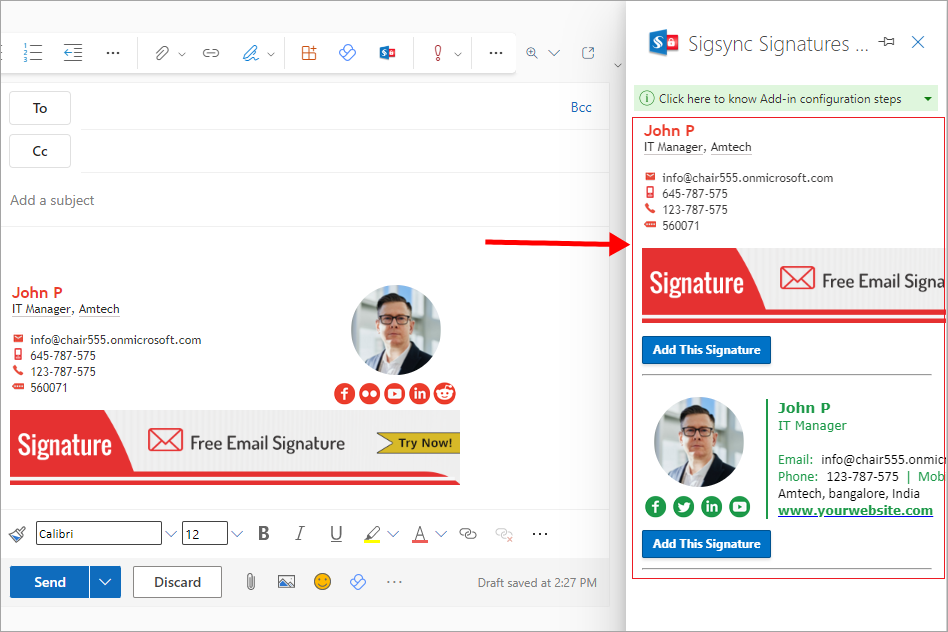
Task: Show the Bcc field
Action: [x=581, y=108]
